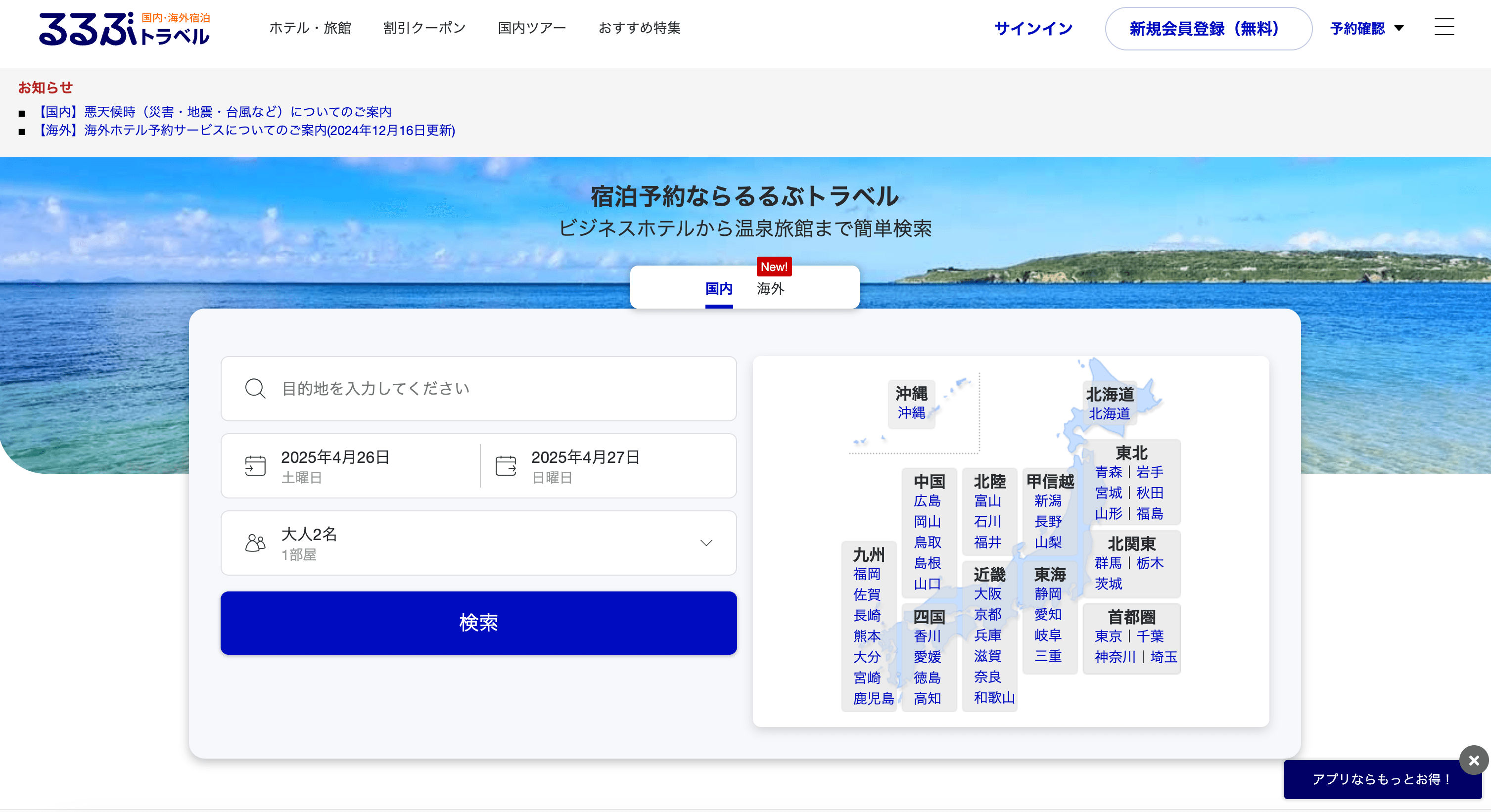1491x812 pixels.
Task: Expand the 大人2名 guest selector chevron
Action: [x=705, y=543]
